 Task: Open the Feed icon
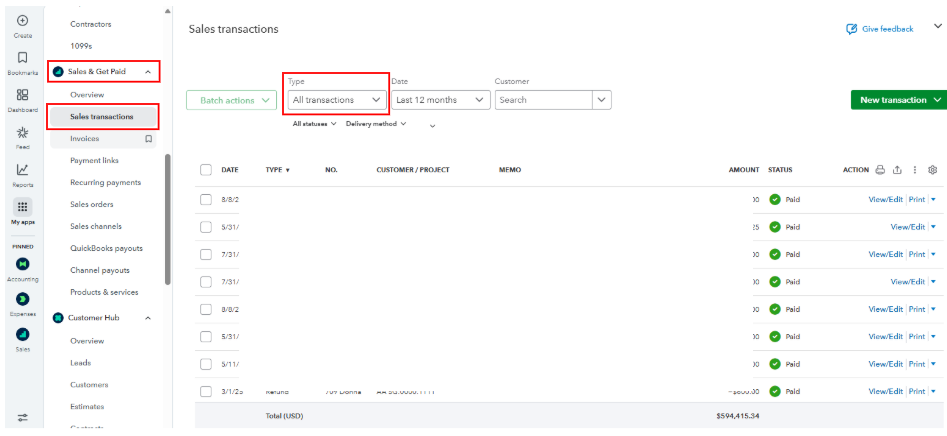click(22, 132)
